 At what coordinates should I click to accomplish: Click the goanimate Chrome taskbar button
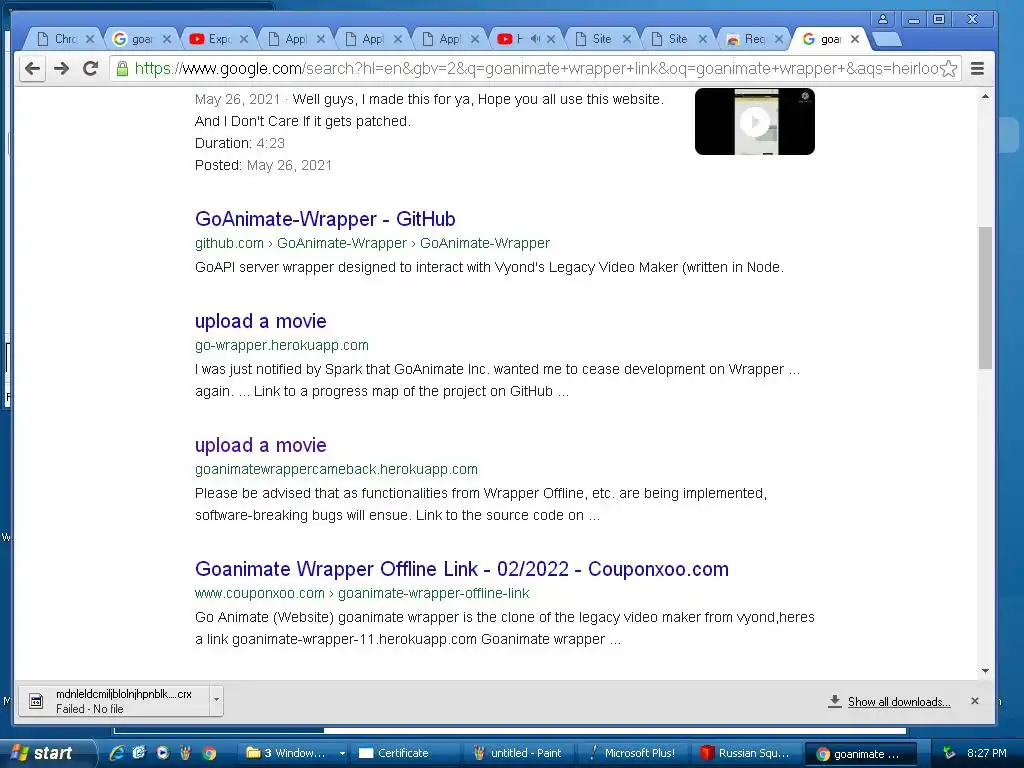click(x=860, y=754)
